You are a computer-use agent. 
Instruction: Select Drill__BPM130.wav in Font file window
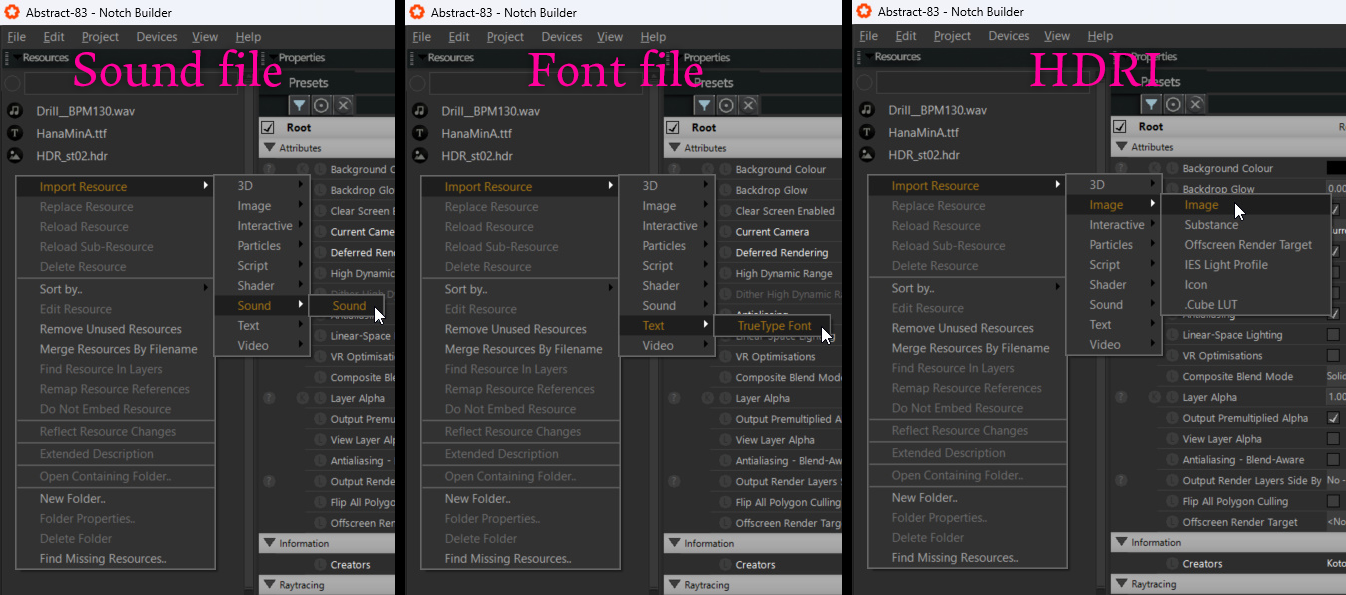coord(491,111)
